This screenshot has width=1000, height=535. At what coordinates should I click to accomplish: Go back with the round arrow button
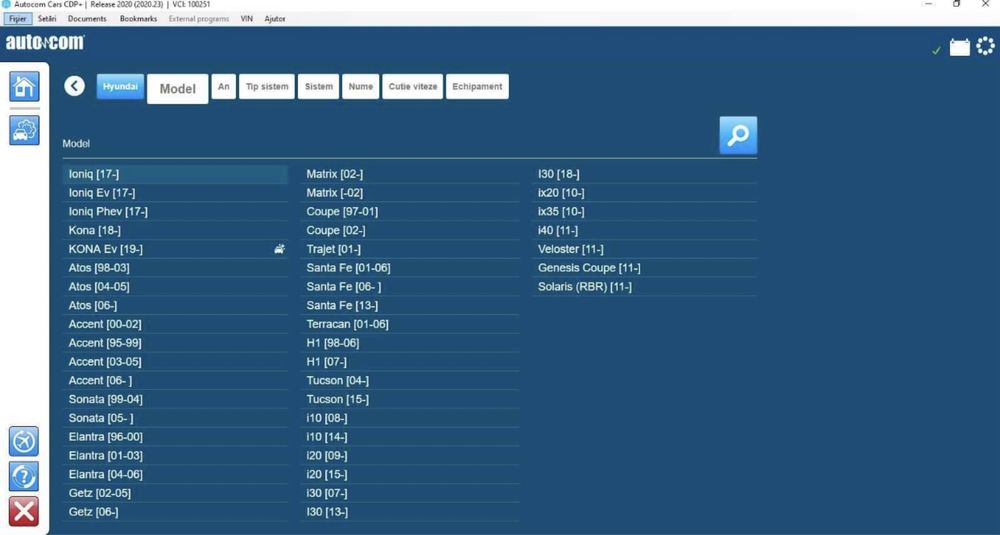pyautogui.click(x=75, y=85)
